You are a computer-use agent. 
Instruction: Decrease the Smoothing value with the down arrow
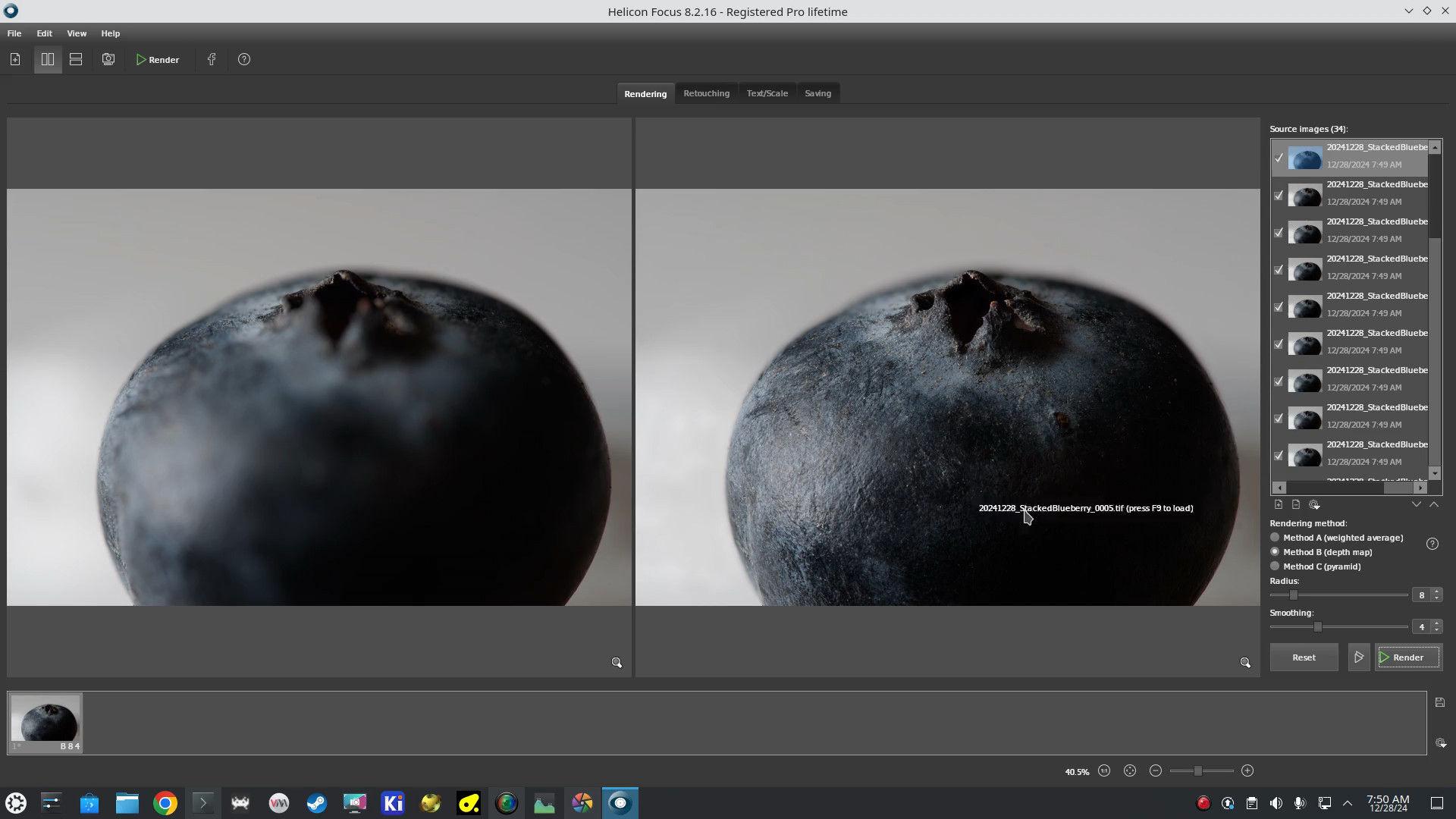(x=1436, y=630)
